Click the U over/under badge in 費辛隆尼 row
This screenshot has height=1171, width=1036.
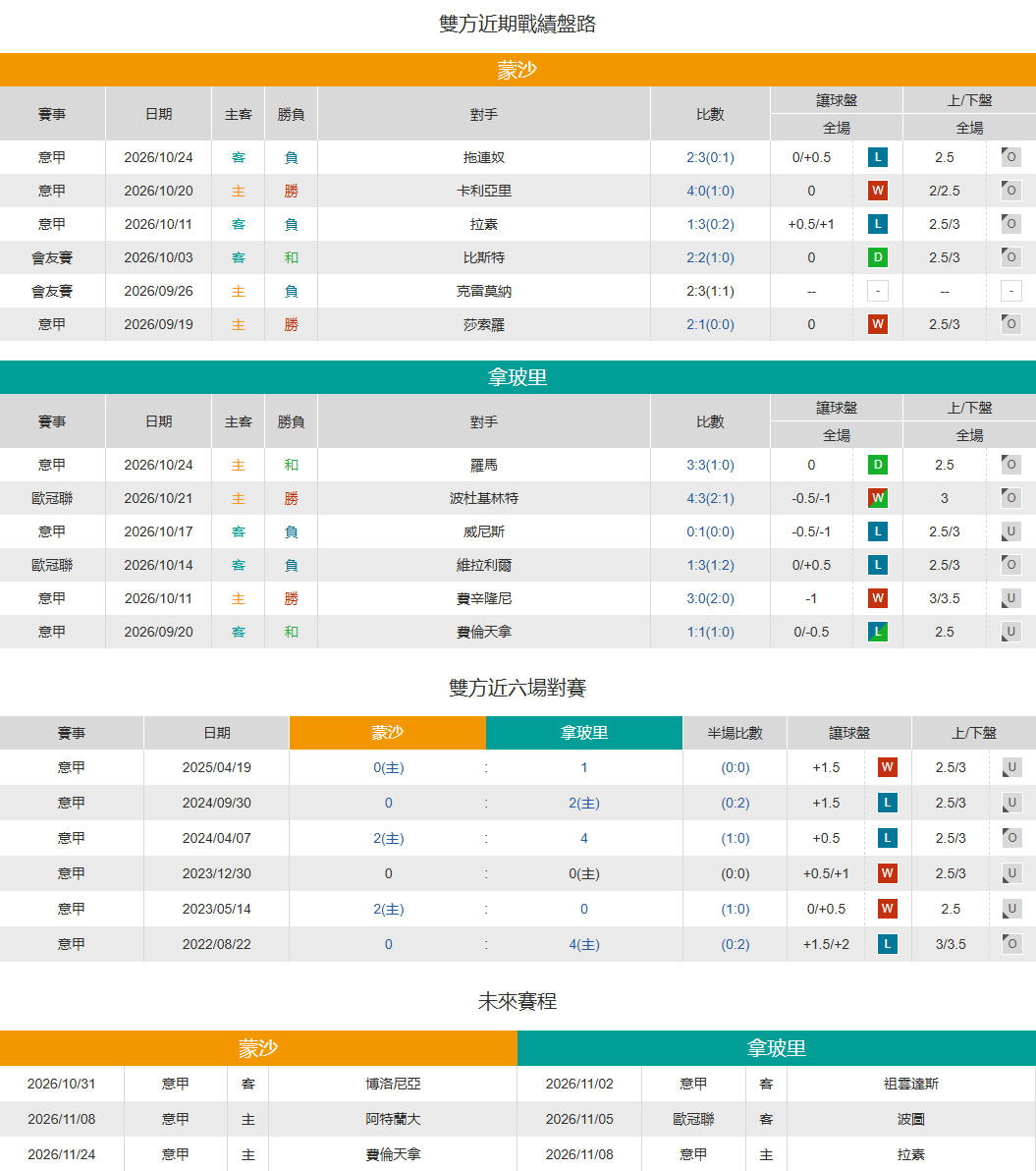(1010, 598)
